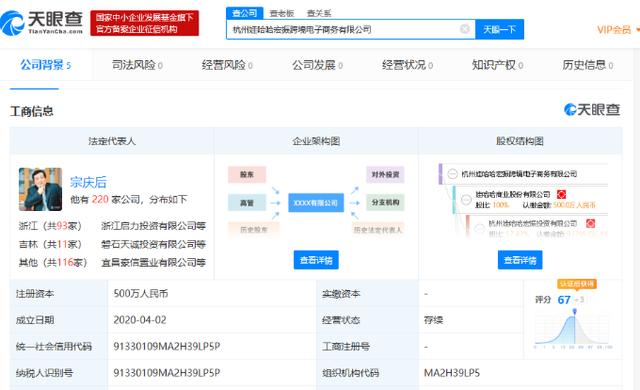Click the 统一社会信用代码 value 91330109MA2H39LP5P
This screenshot has width=640, height=390.
(x=167, y=346)
